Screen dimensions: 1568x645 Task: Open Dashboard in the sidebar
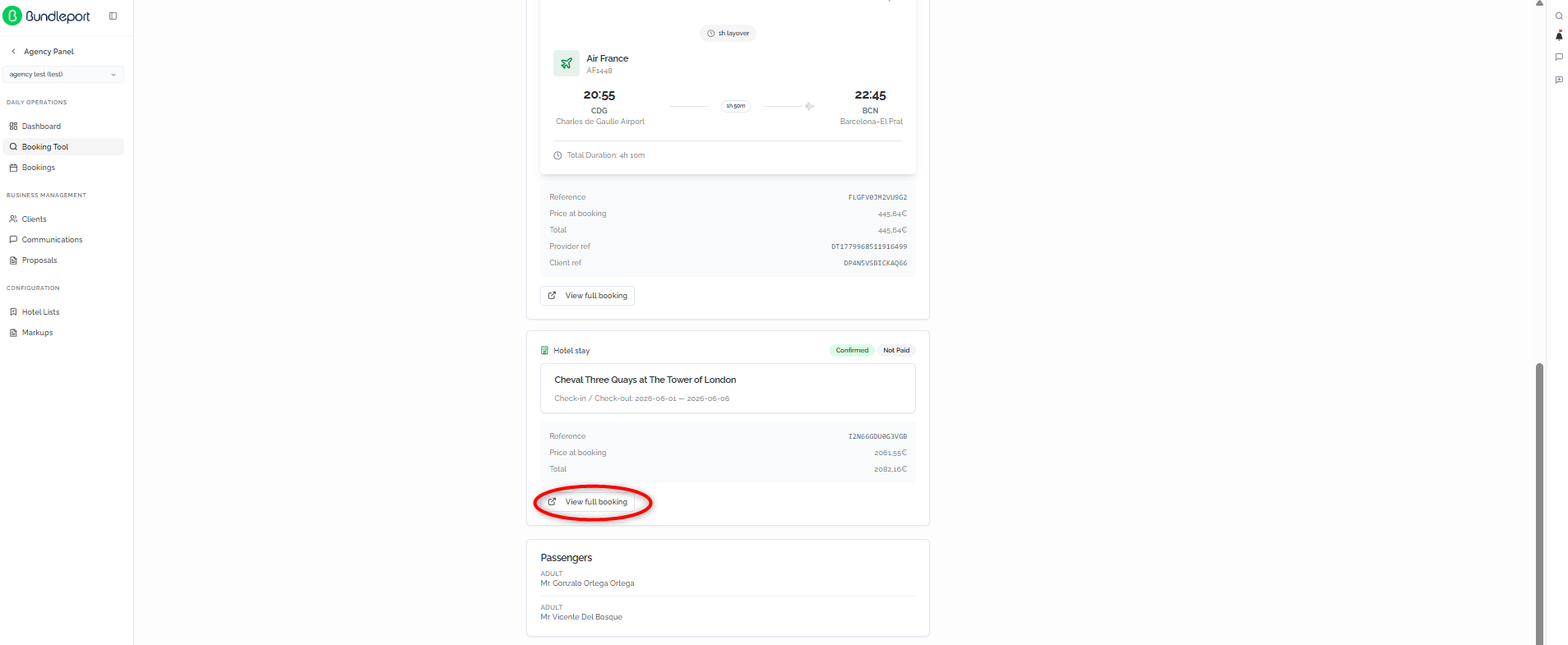click(63, 127)
